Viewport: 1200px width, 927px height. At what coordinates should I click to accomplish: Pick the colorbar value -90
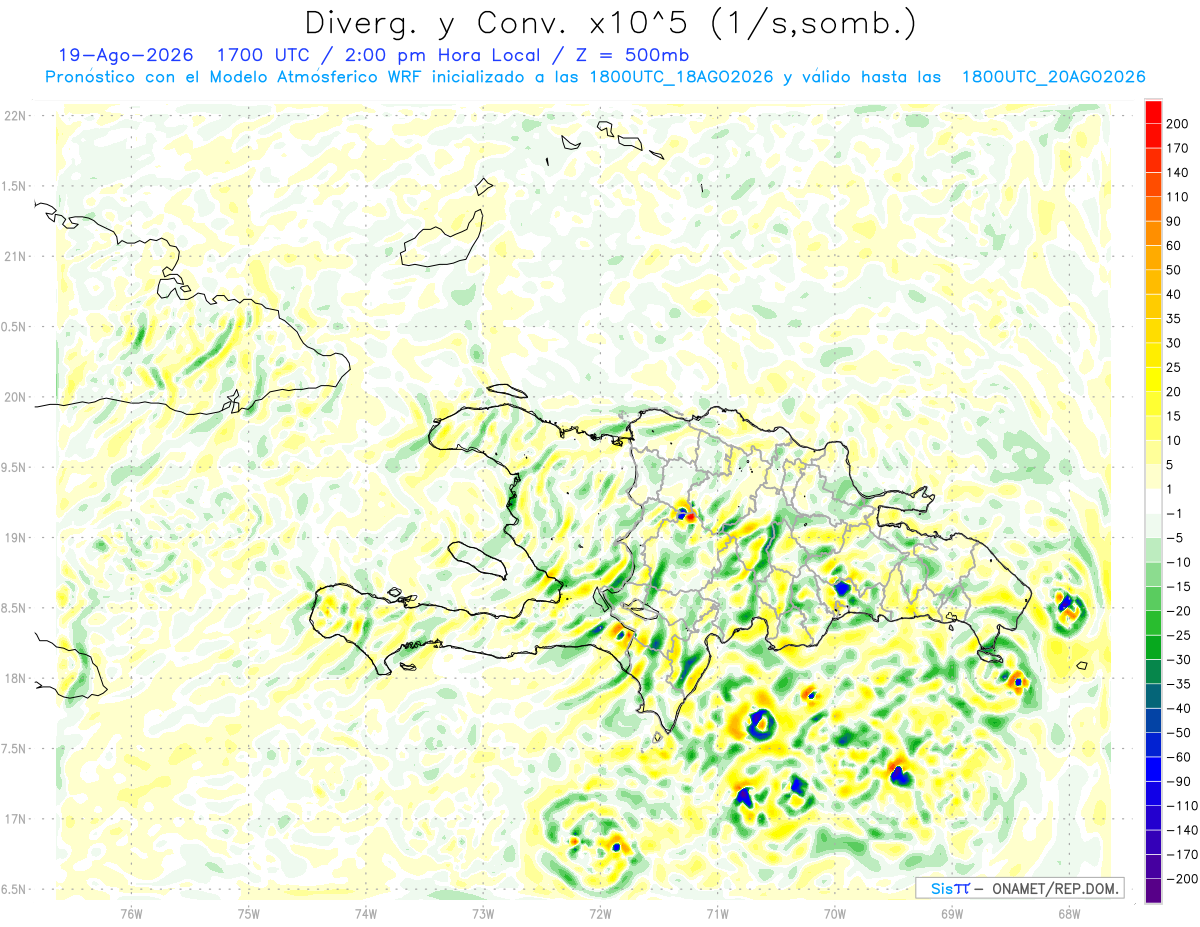pos(1180,783)
